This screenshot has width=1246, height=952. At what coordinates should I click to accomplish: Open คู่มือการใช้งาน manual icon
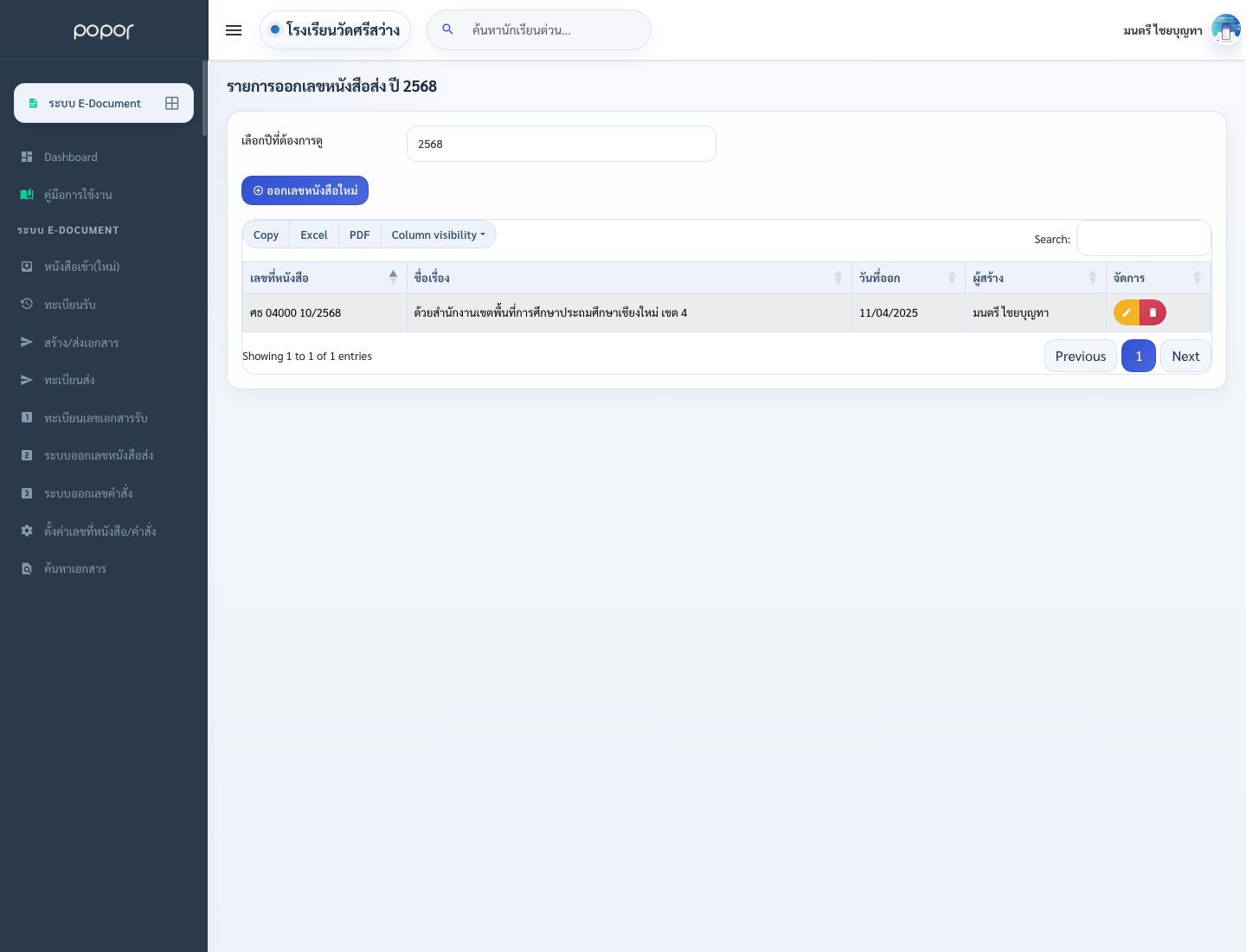click(x=27, y=195)
